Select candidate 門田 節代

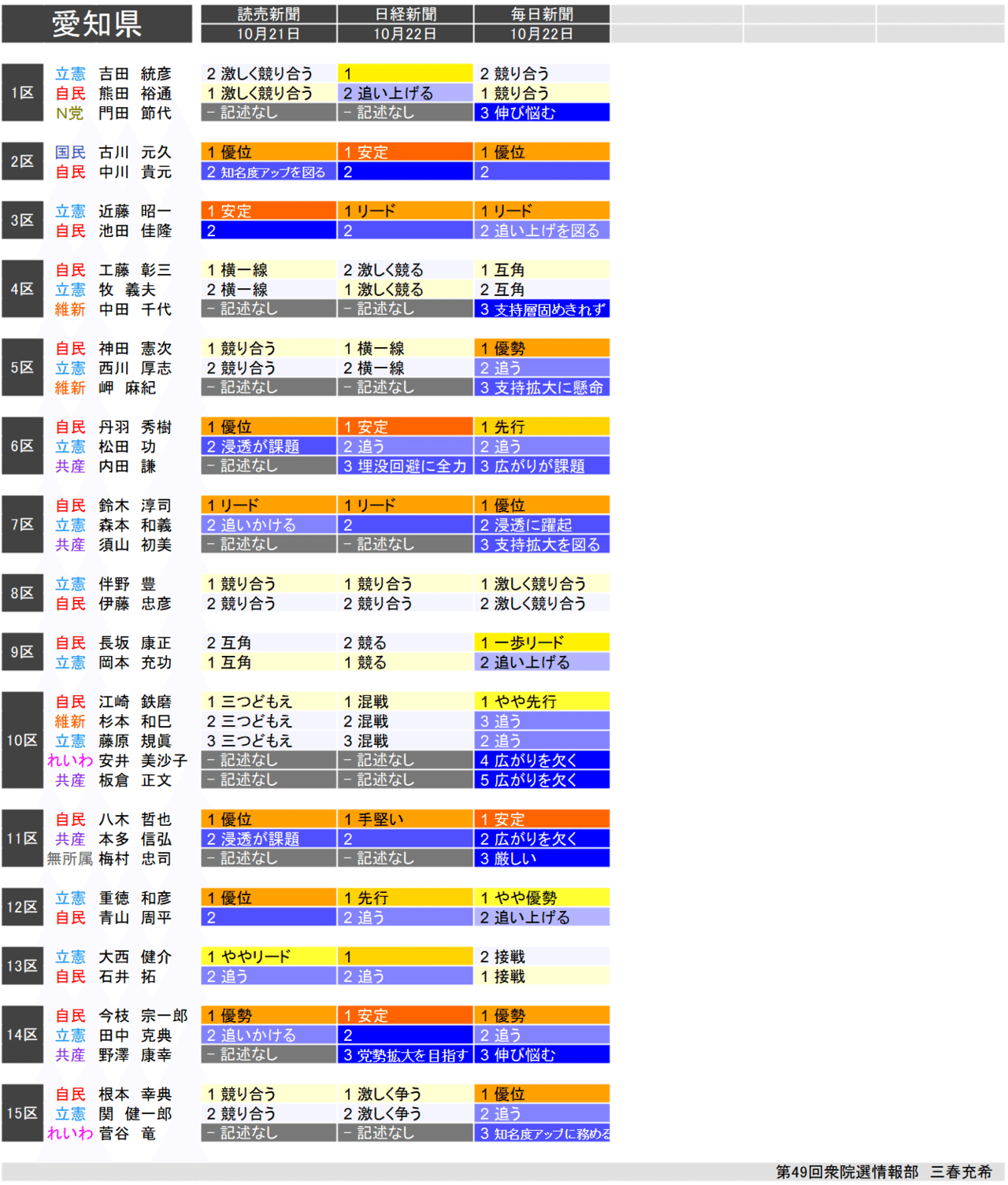tap(135, 113)
